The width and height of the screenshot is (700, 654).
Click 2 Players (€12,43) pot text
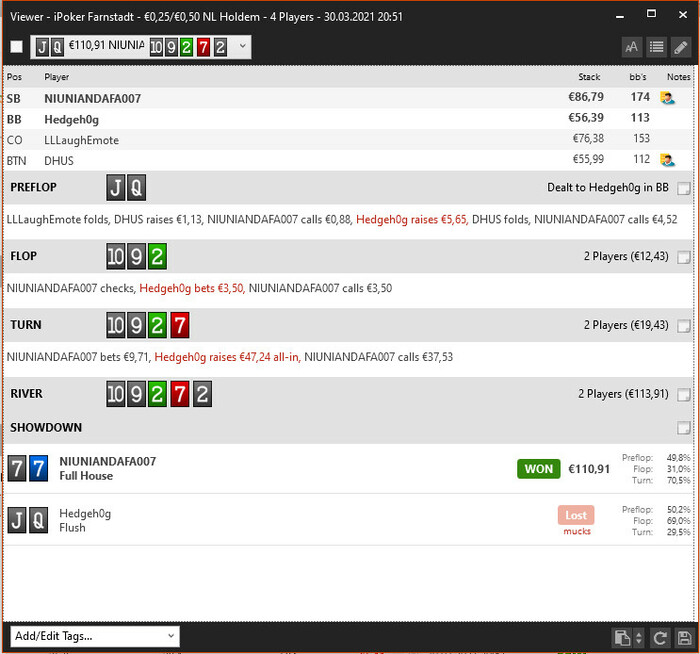click(x=626, y=256)
